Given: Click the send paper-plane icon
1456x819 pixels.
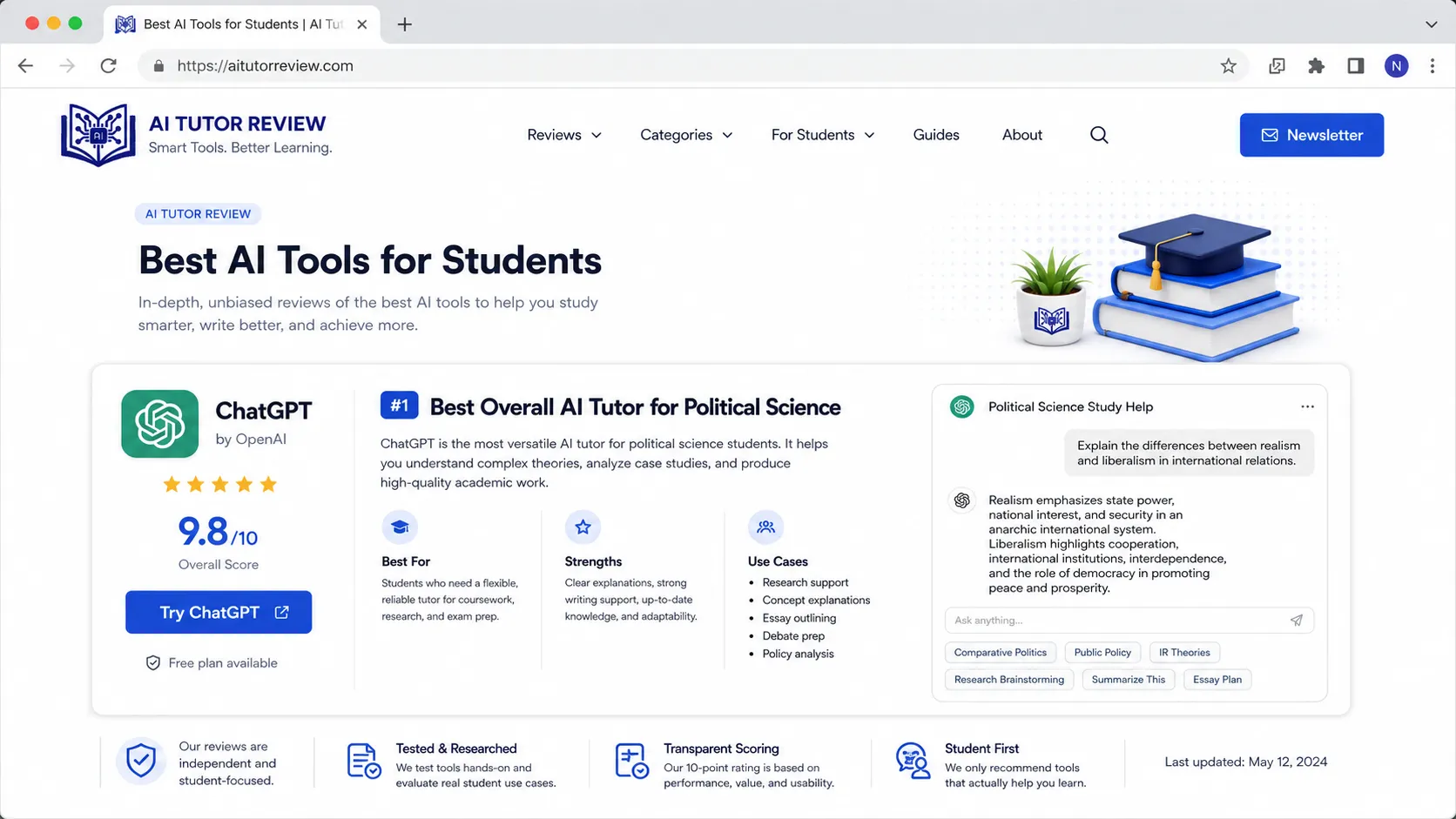Looking at the screenshot, I should (x=1296, y=621).
